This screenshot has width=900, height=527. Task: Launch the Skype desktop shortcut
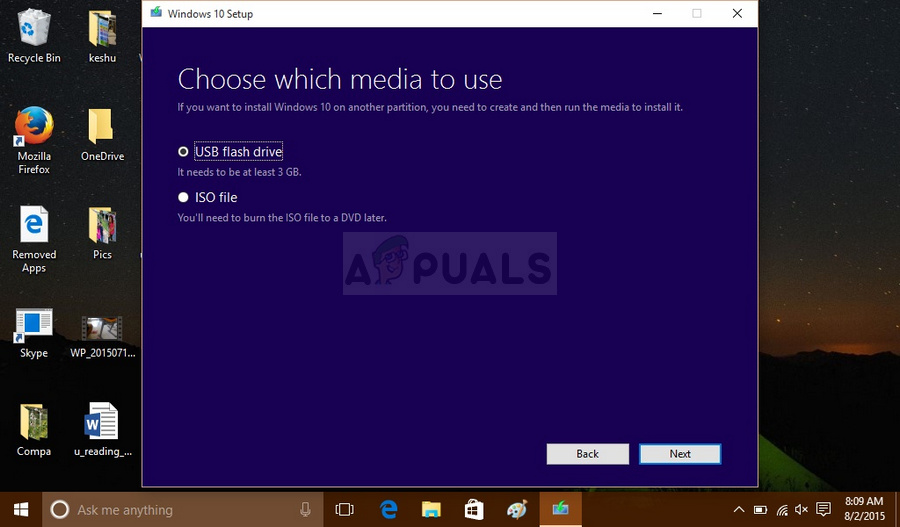pos(34,333)
